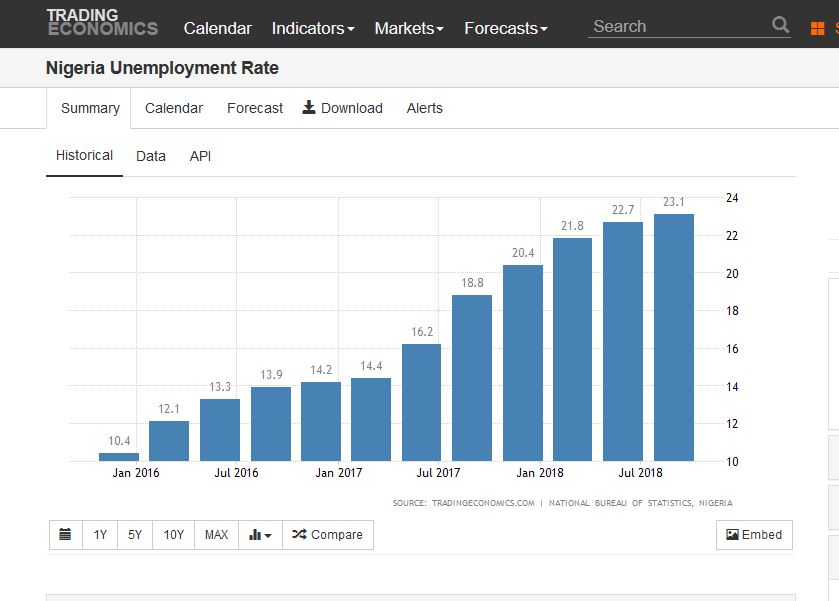The image size is (839, 601).
Task: Click the 12.1 bar in the chart
Action: [169, 441]
